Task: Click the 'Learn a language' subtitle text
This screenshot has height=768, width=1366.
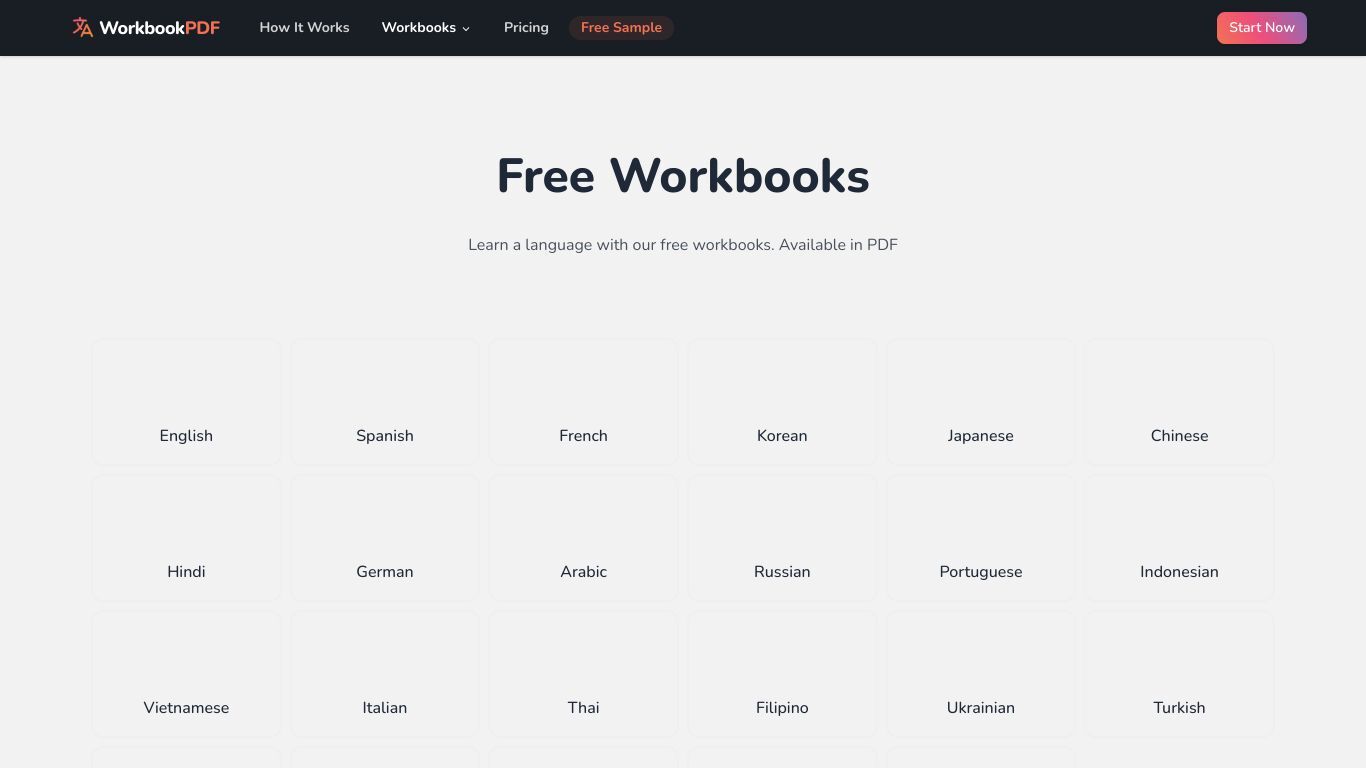Action: pos(683,245)
